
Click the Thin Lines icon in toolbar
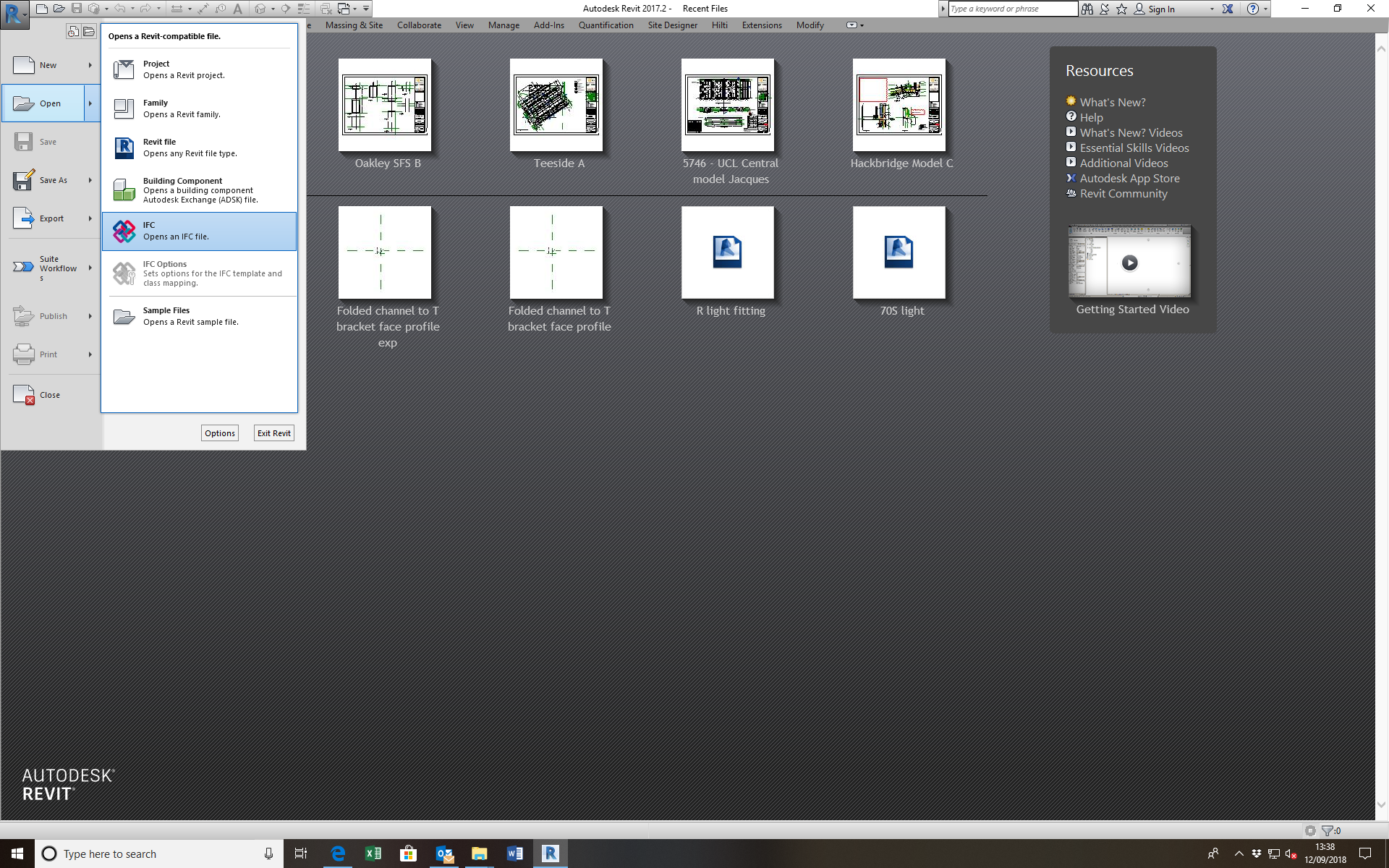[304, 9]
